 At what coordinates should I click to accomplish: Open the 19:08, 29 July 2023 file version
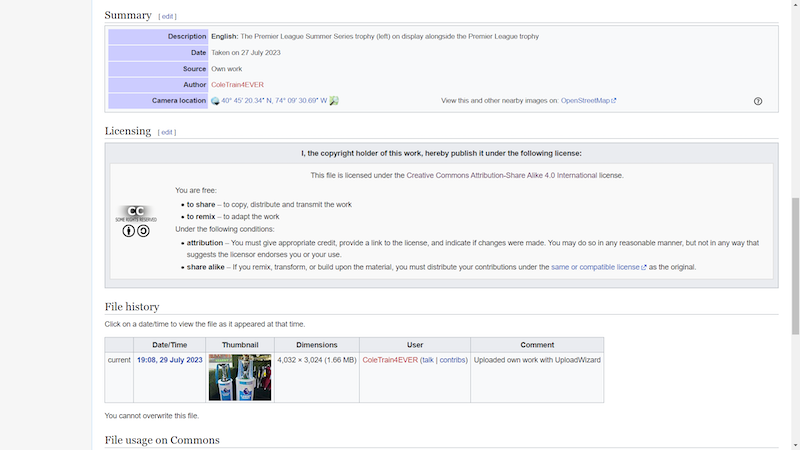(169, 360)
